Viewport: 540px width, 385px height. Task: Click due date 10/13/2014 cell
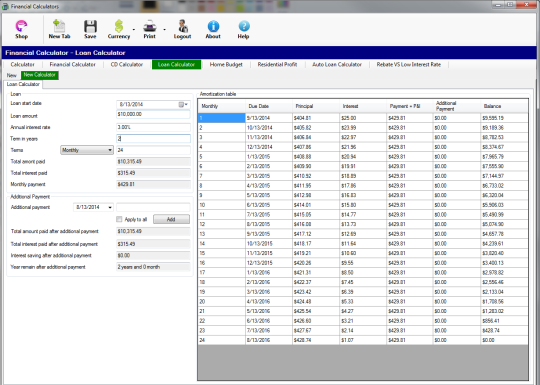click(x=269, y=128)
